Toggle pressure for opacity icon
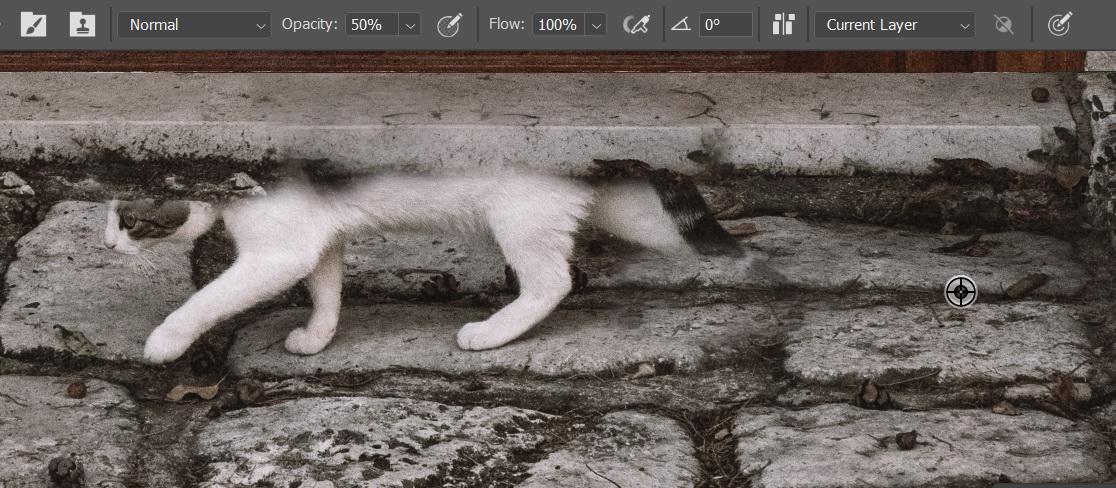 pyautogui.click(x=450, y=25)
